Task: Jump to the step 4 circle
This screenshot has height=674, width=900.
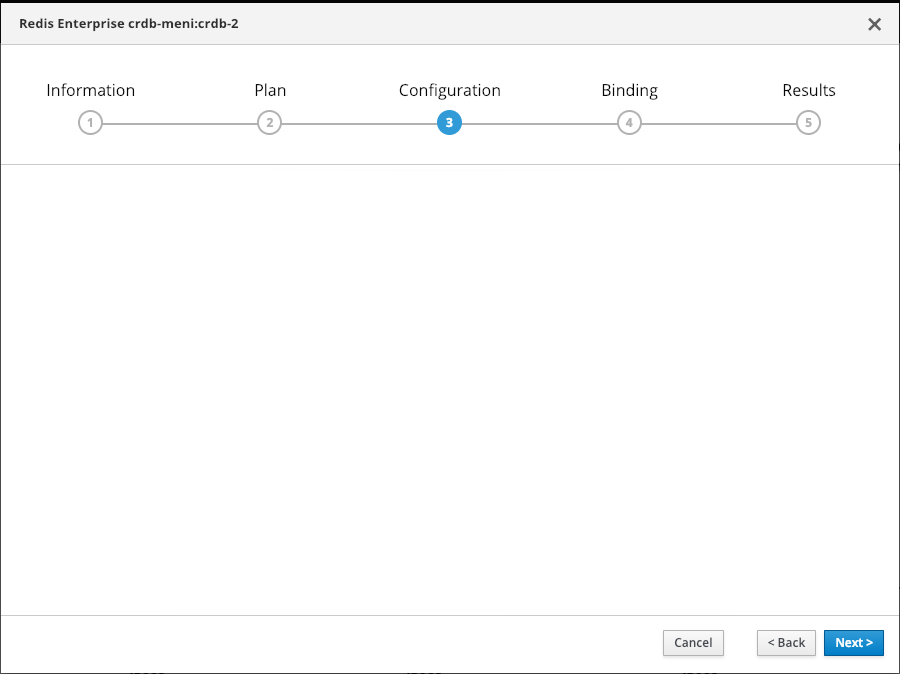Action: (x=629, y=123)
